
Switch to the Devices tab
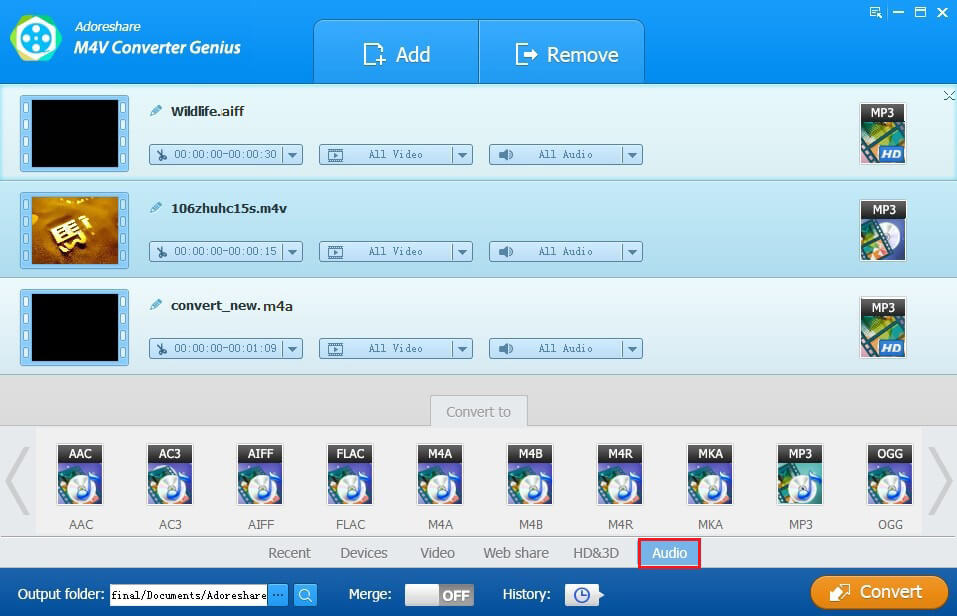(364, 553)
